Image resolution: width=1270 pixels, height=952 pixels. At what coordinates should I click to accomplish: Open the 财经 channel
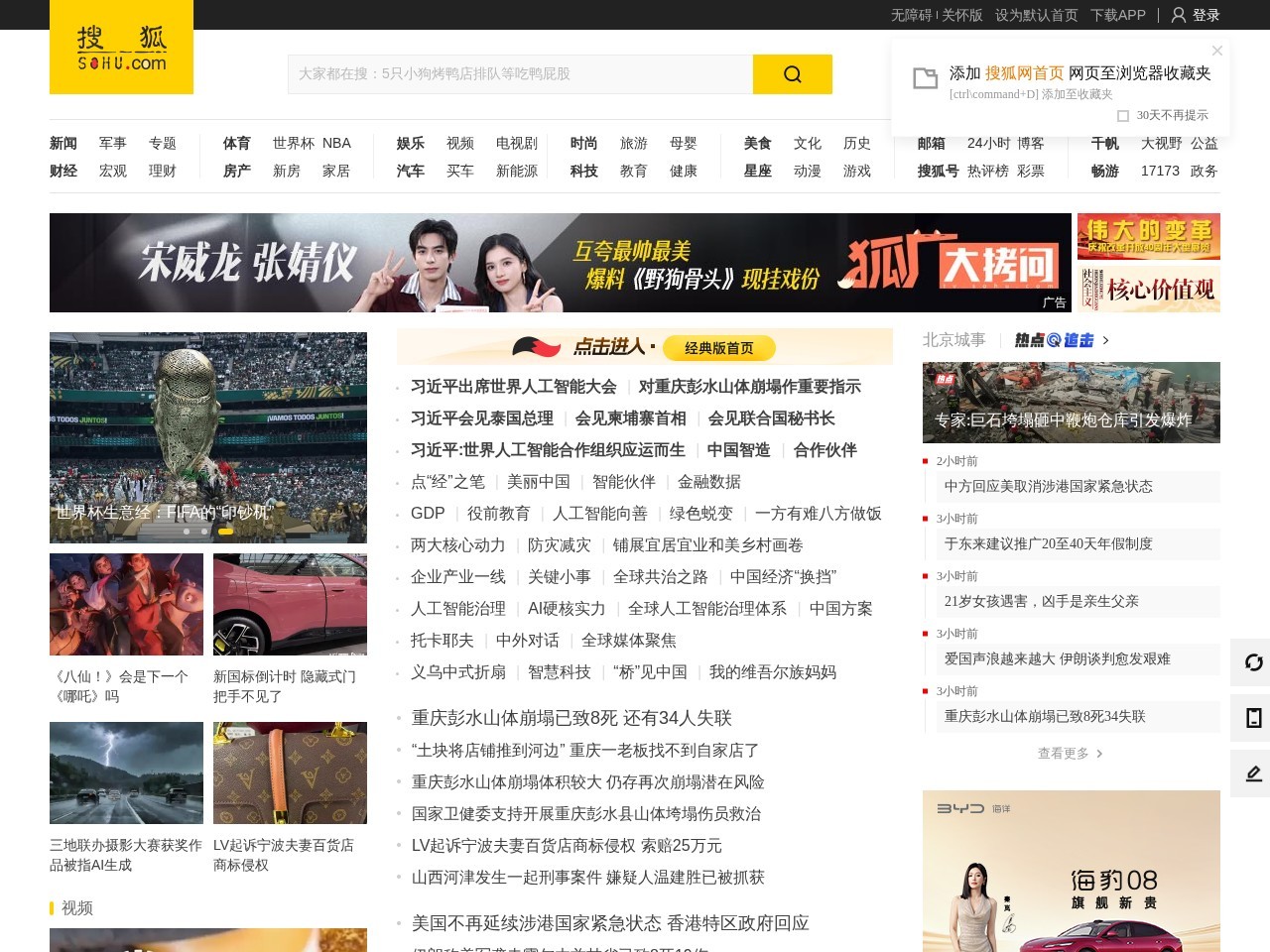click(63, 171)
